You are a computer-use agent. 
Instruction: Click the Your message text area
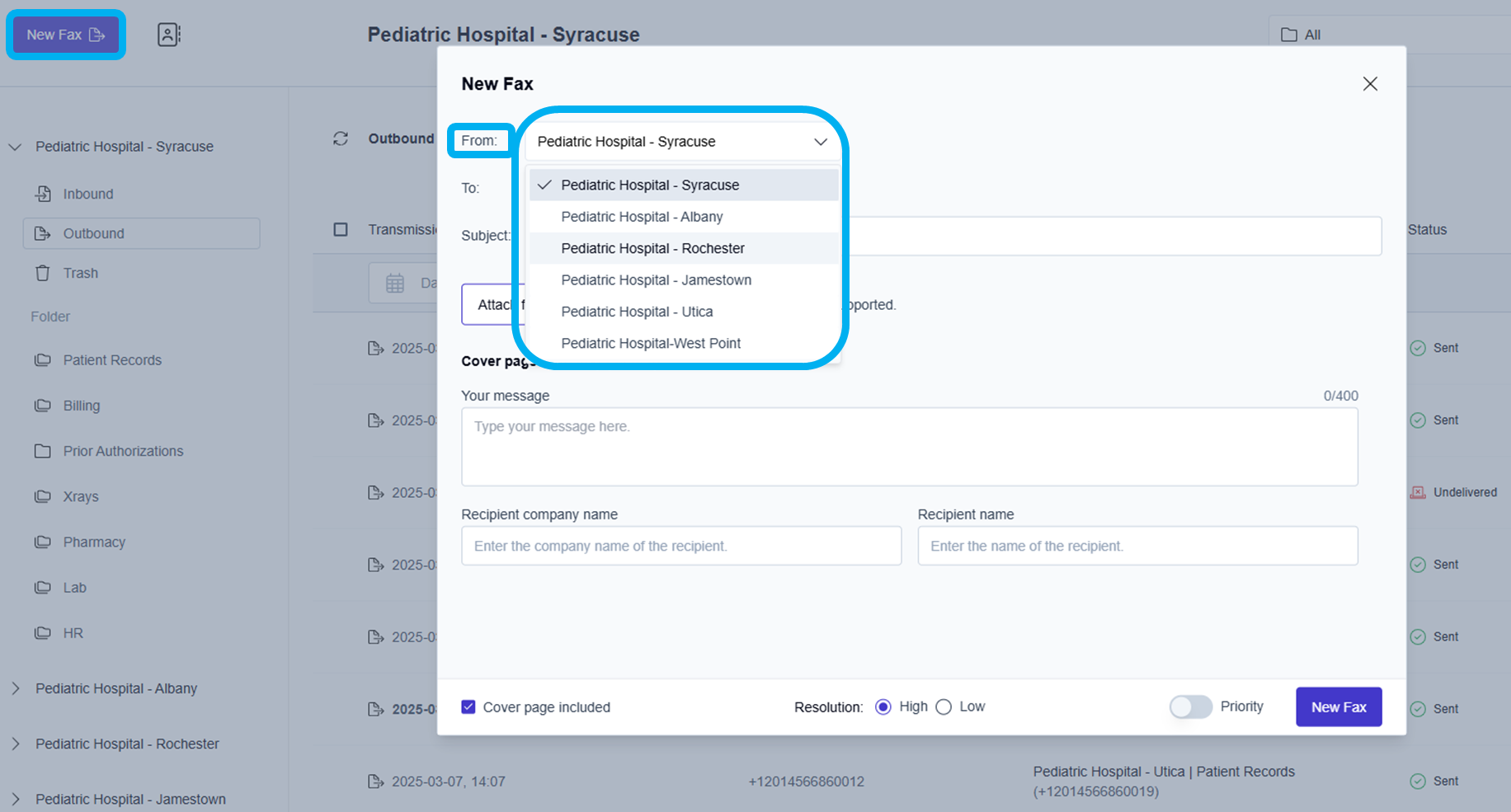pyautogui.click(x=909, y=447)
